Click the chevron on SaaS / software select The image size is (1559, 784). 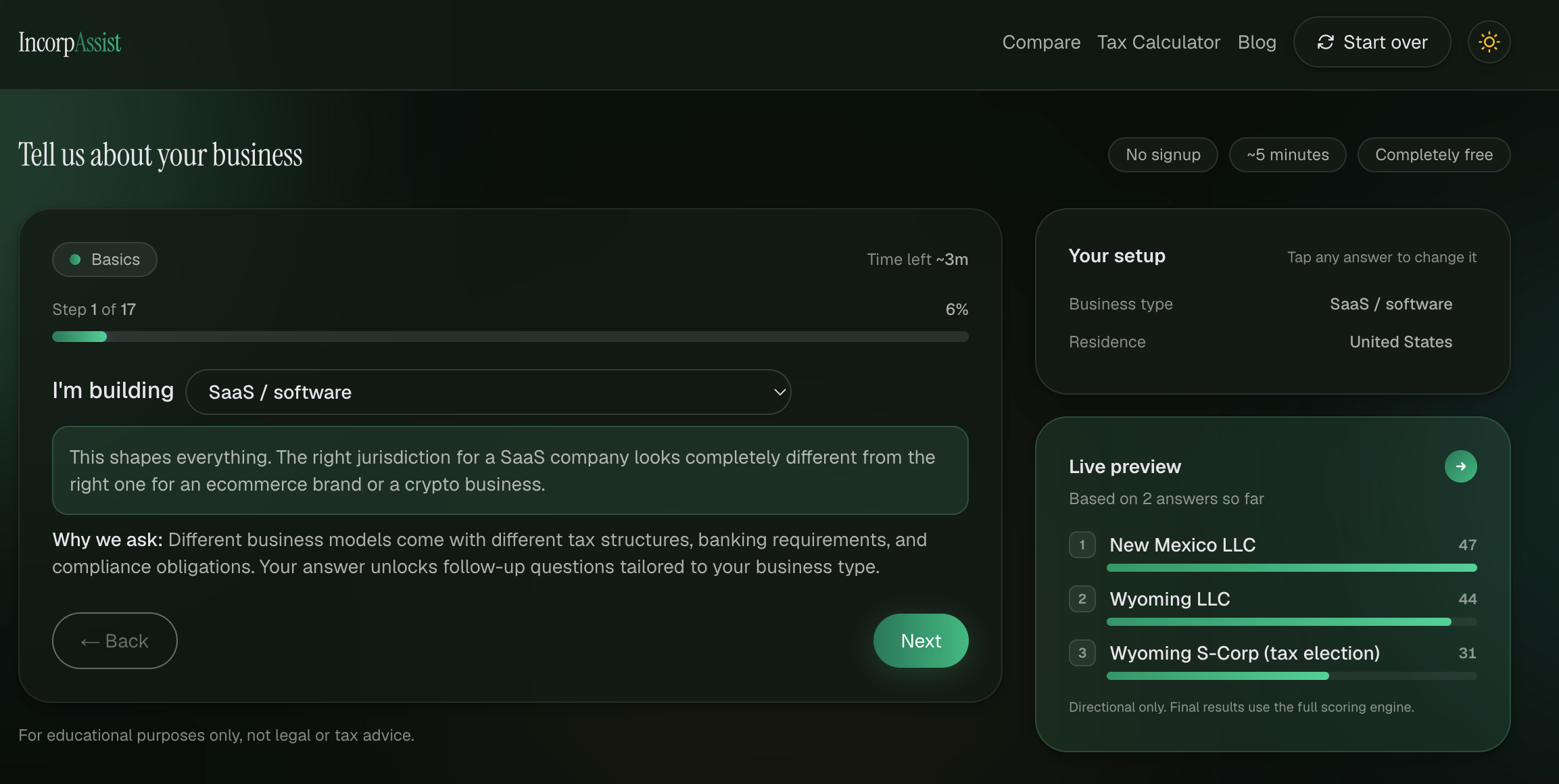[779, 392]
